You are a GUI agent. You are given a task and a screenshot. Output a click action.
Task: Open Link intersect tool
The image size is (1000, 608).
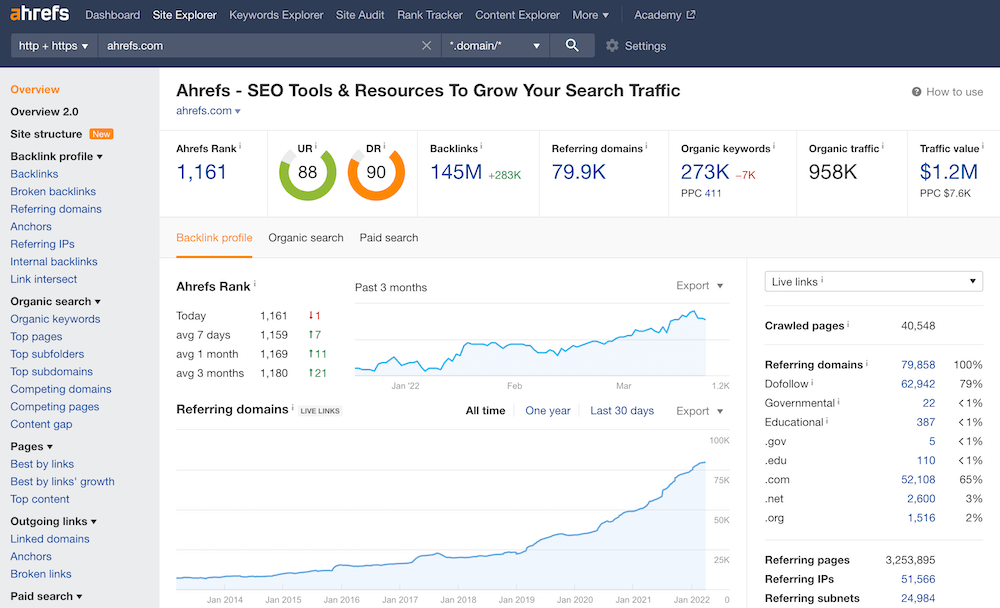pos(43,279)
